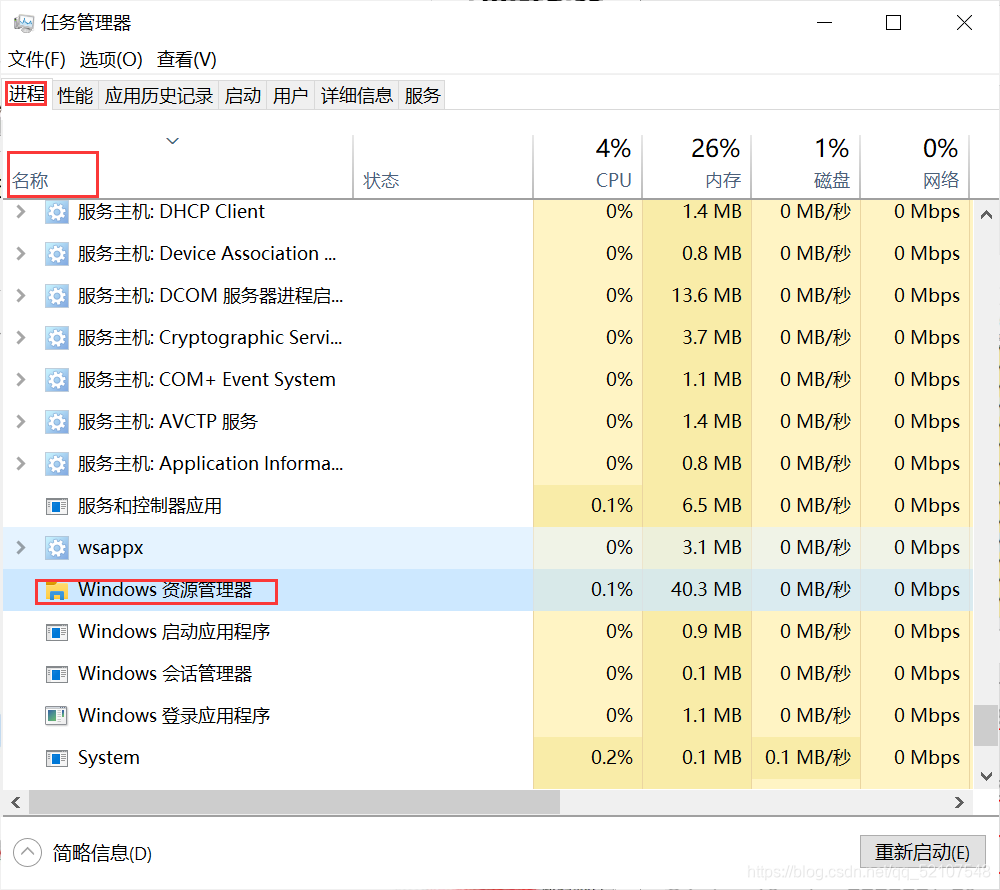Click the horizontal scrollbar left arrow
The image size is (1000, 890).
pos(16,802)
